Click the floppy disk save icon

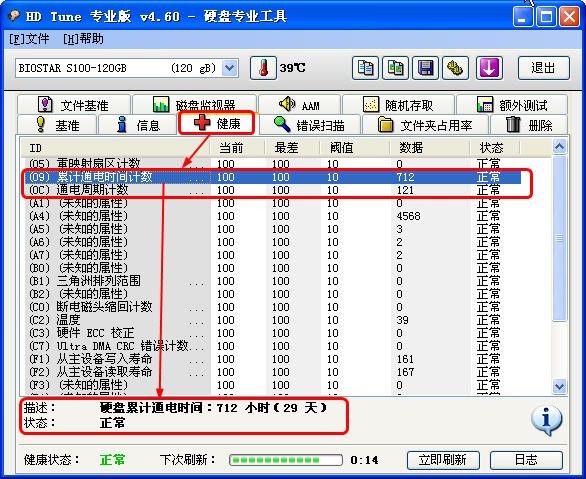click(x=425, y=68)
